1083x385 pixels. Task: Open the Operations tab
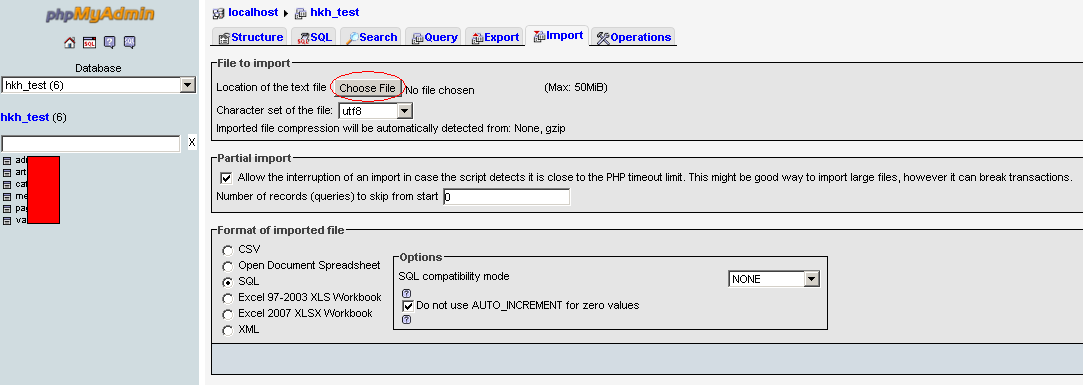[633, 37]
